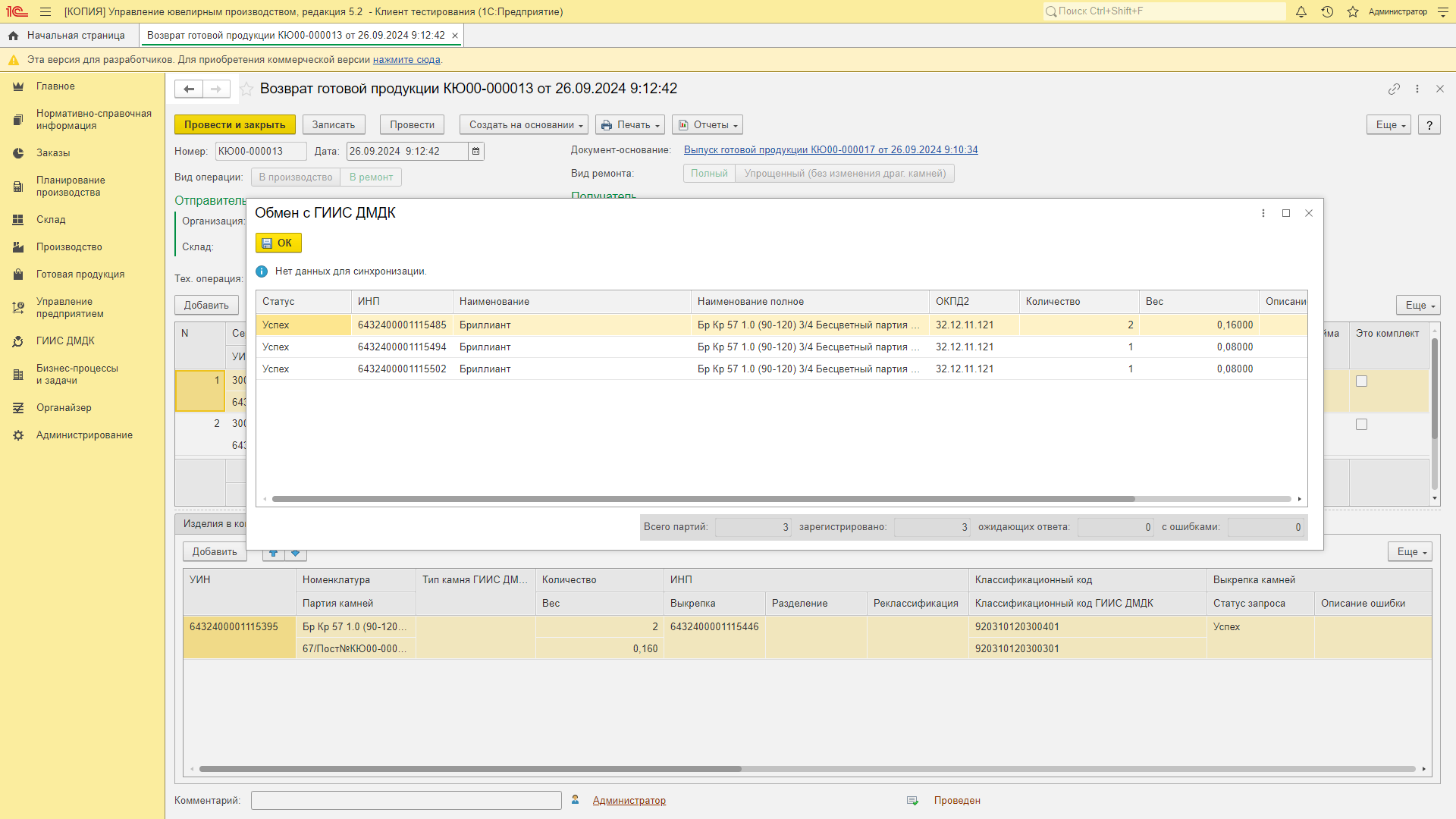Follow the нажмите сюда link

(406, 60)
